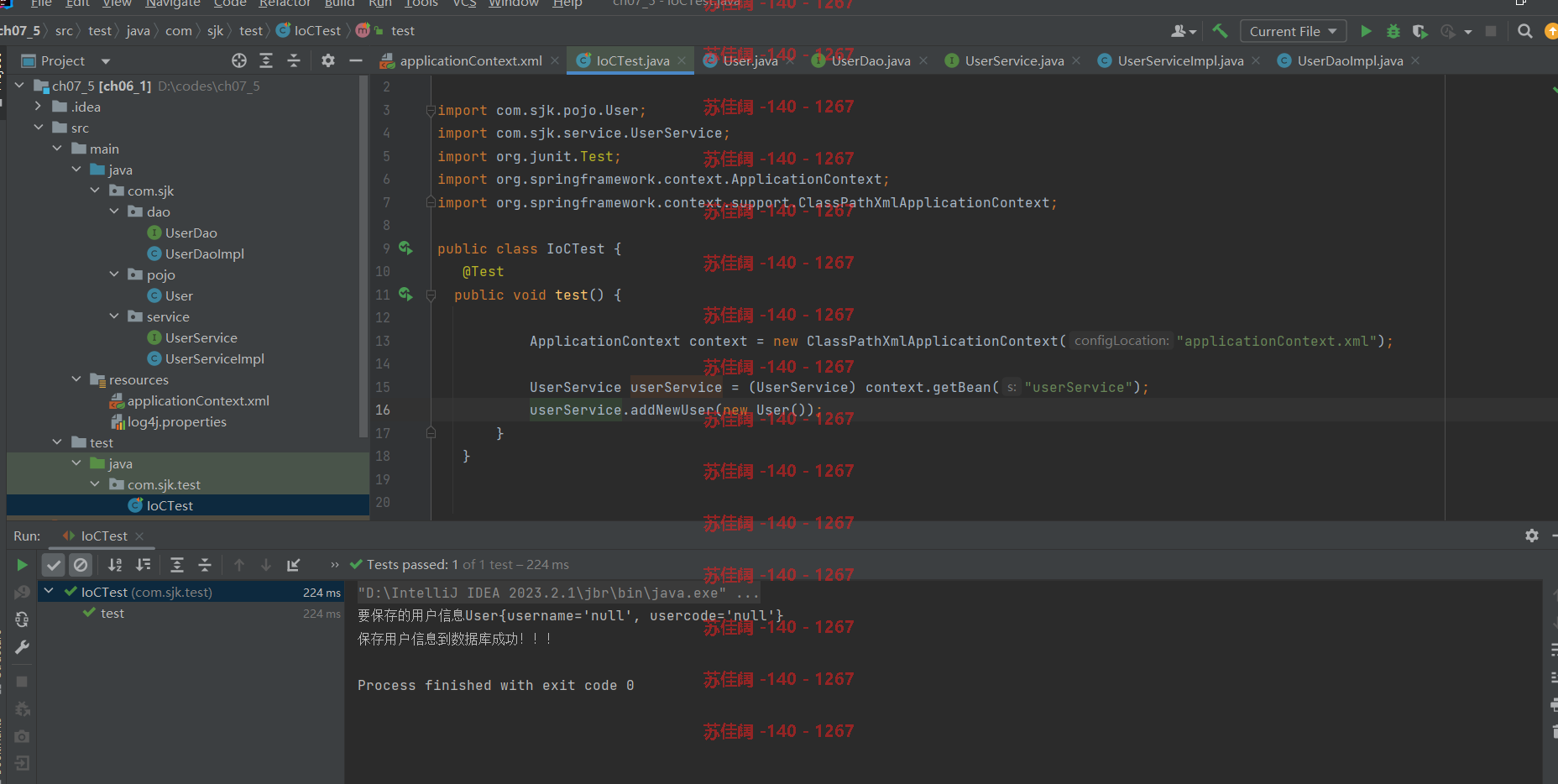Build project with the hammer icon
Image resolution: width=1558 pixels, height=784 pixels.
click(x=1220, y=31)
